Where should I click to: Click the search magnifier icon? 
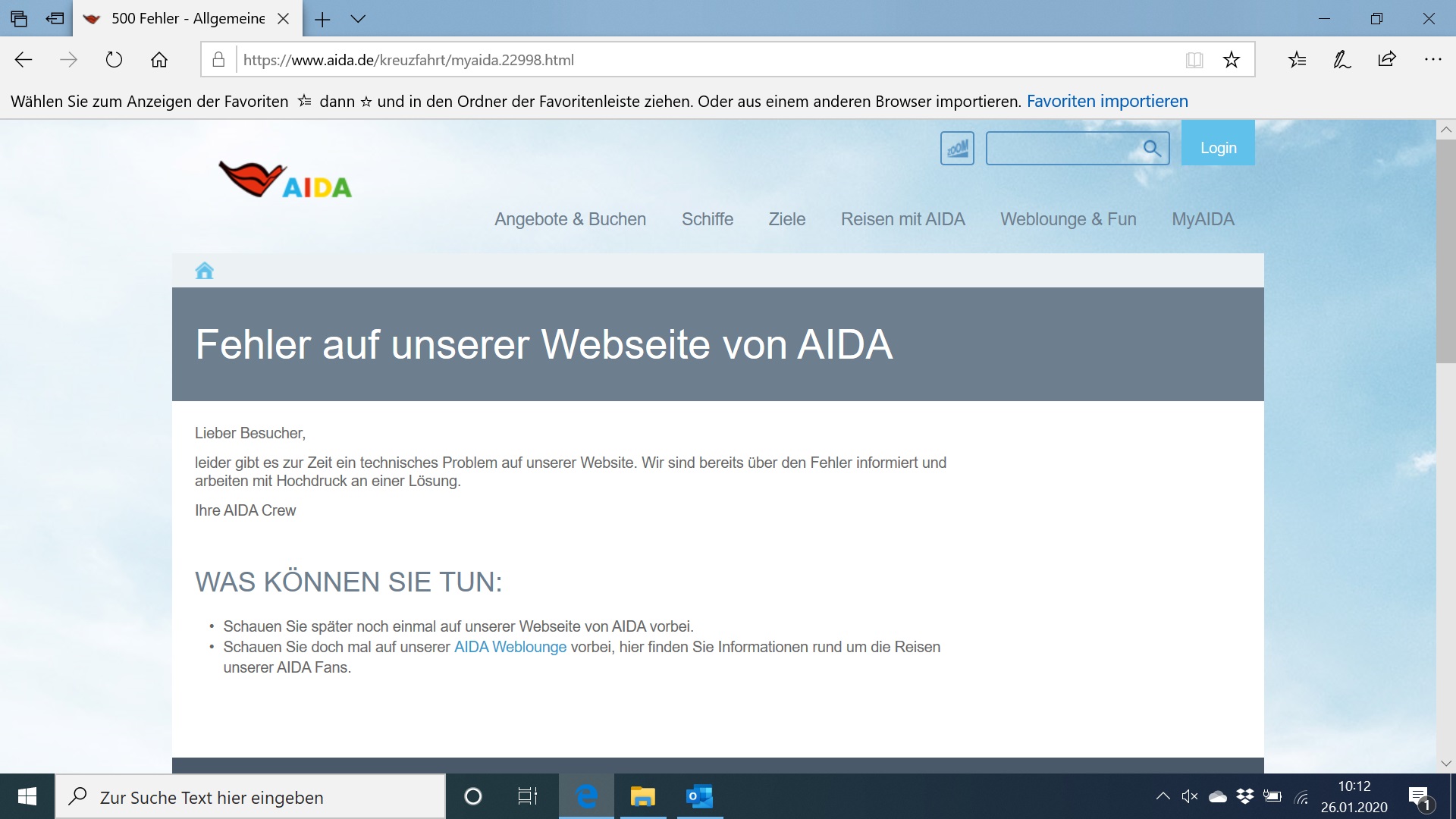coord(1151,149)
